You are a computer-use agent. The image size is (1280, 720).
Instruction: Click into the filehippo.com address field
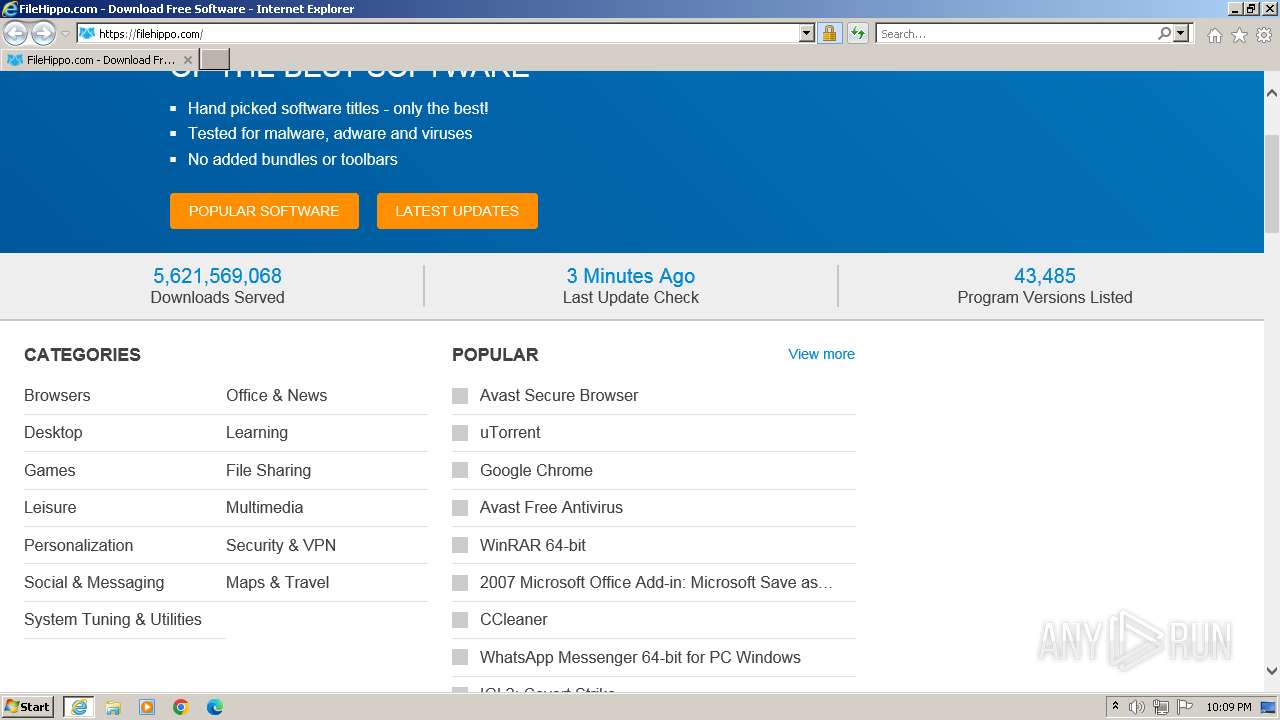[x=445, y=33]
